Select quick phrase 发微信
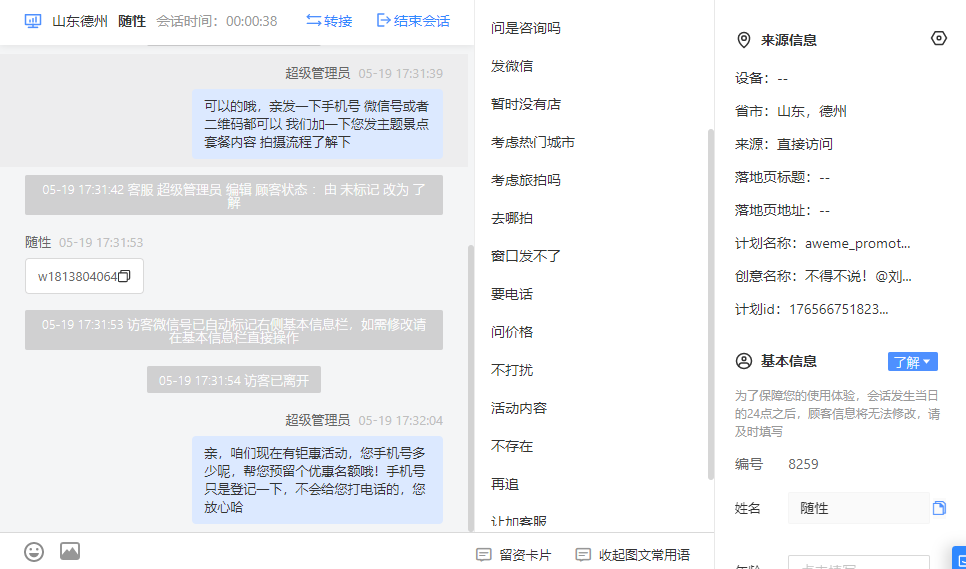 (511, 66)
